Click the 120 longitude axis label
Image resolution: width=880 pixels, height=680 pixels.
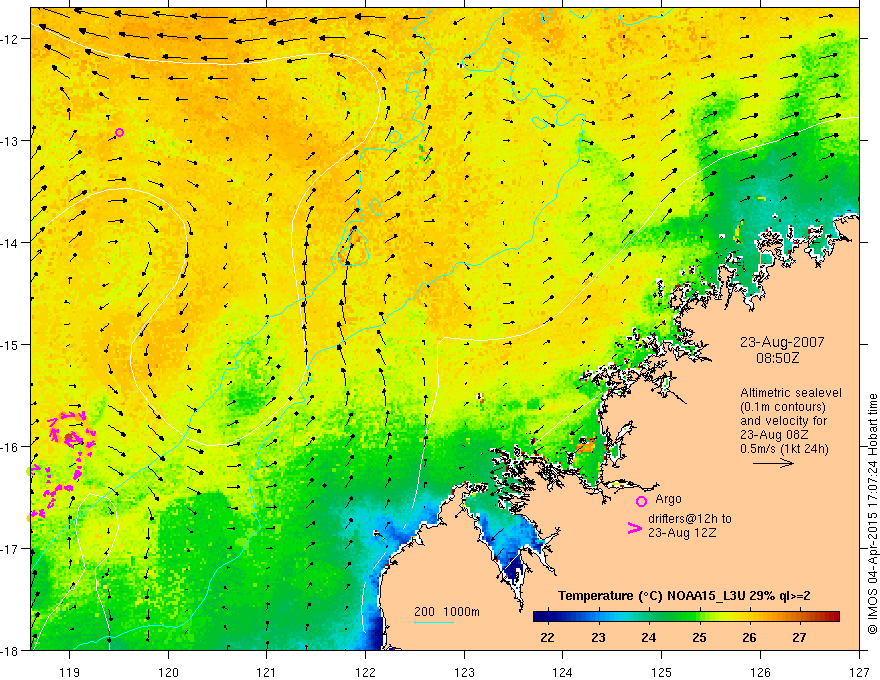pyautogui.click(x=168, y=672)
